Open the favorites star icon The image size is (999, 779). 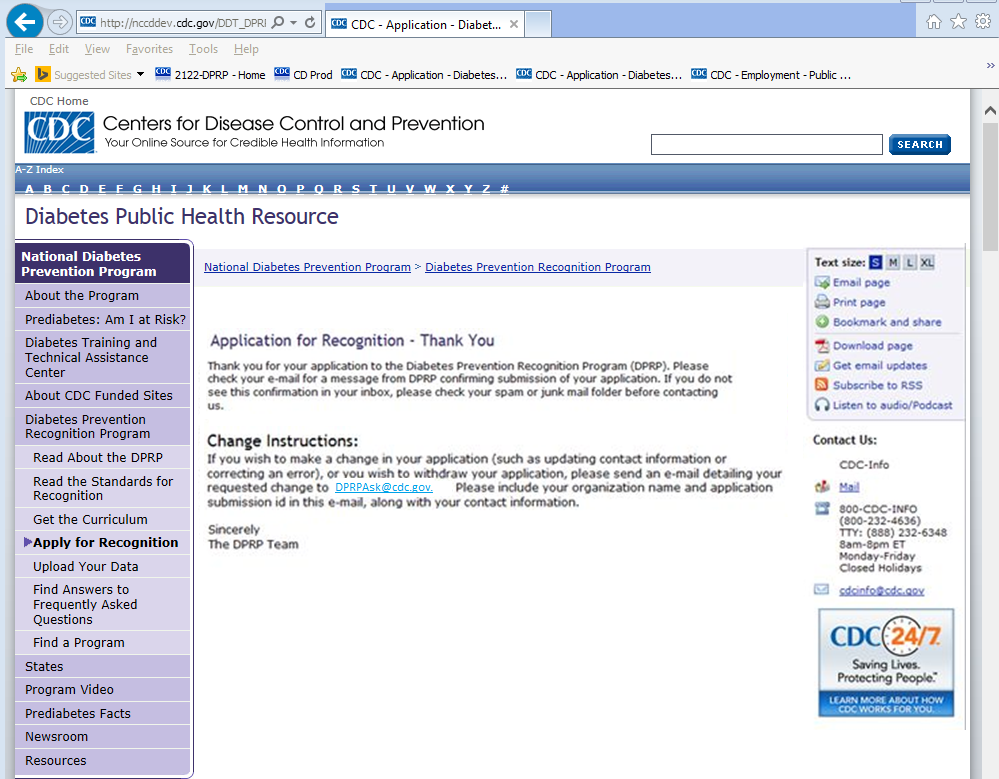coord(958,22)
